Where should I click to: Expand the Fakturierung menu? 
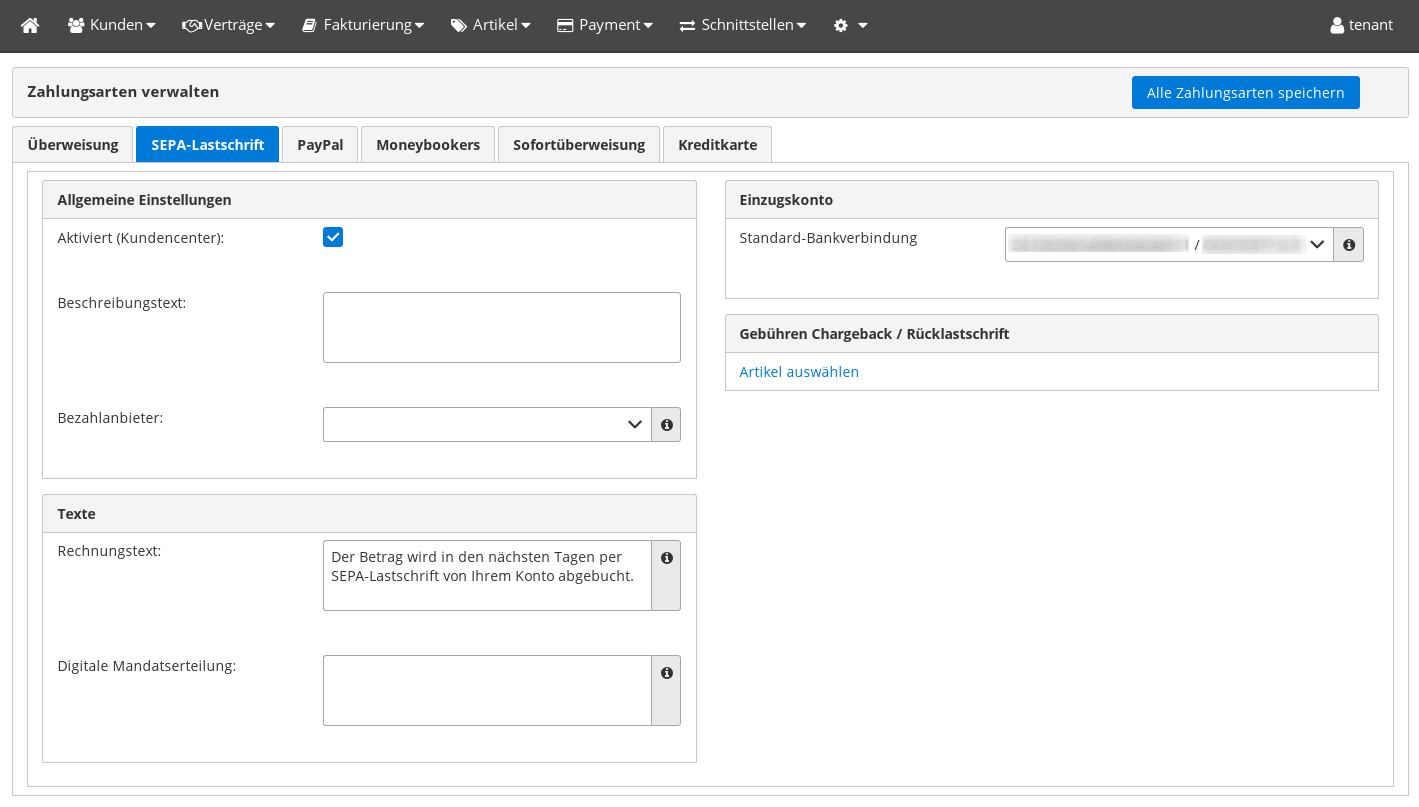point(363,25)
